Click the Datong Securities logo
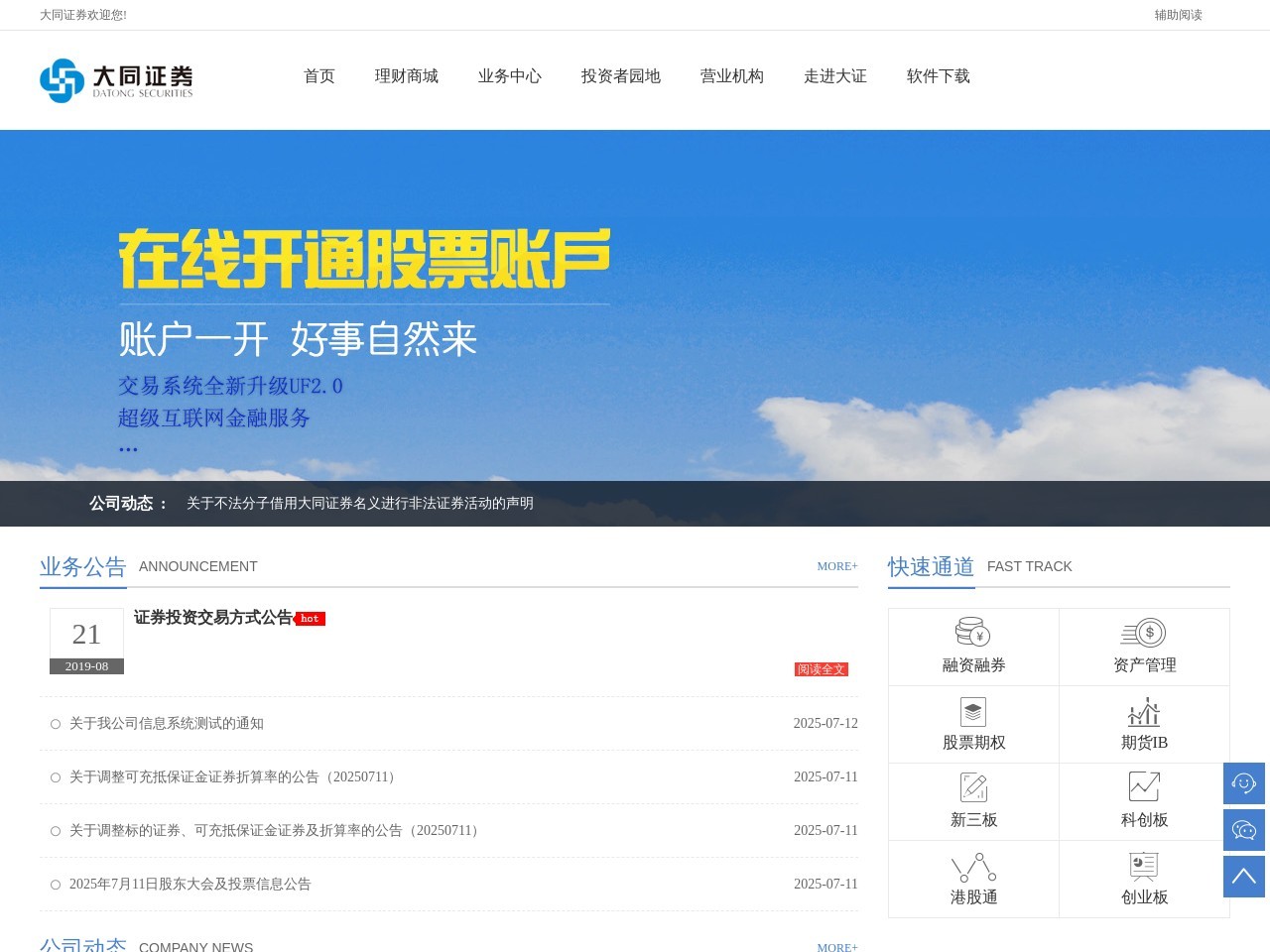This screenshot has width=1270, height=952. [x=116, y=80]
